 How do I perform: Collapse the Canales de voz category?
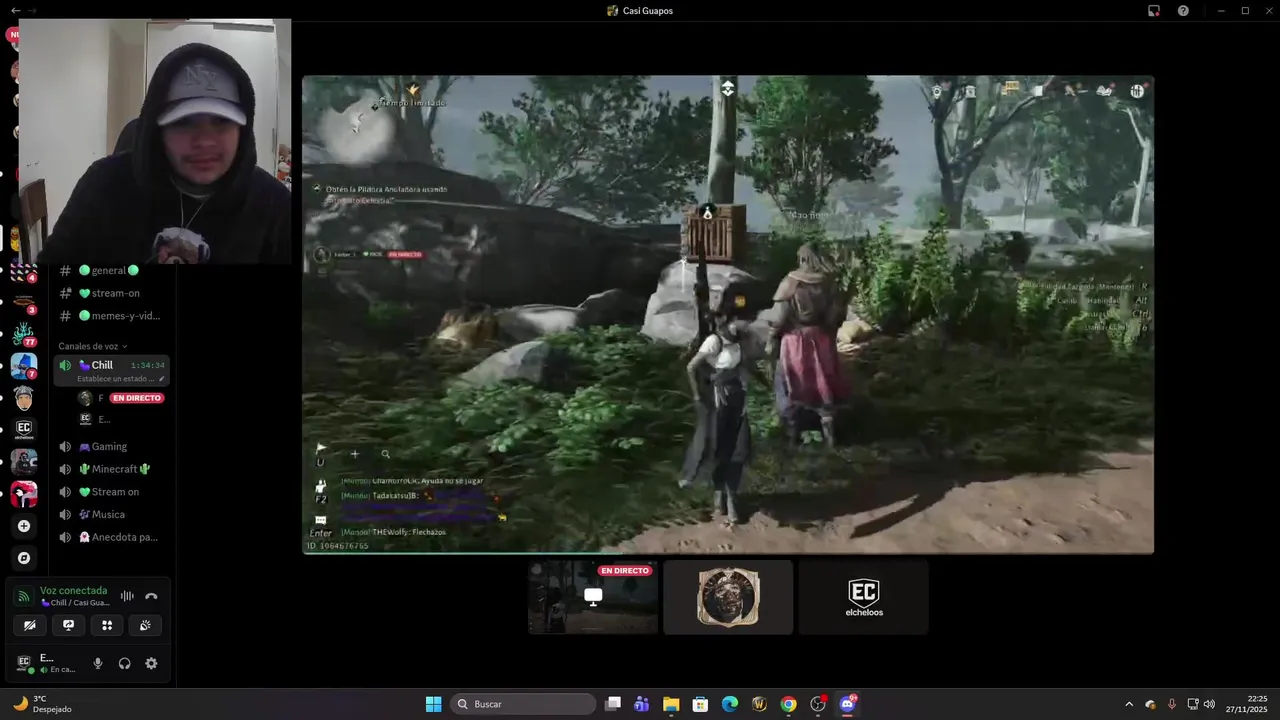tap(92, 346)
